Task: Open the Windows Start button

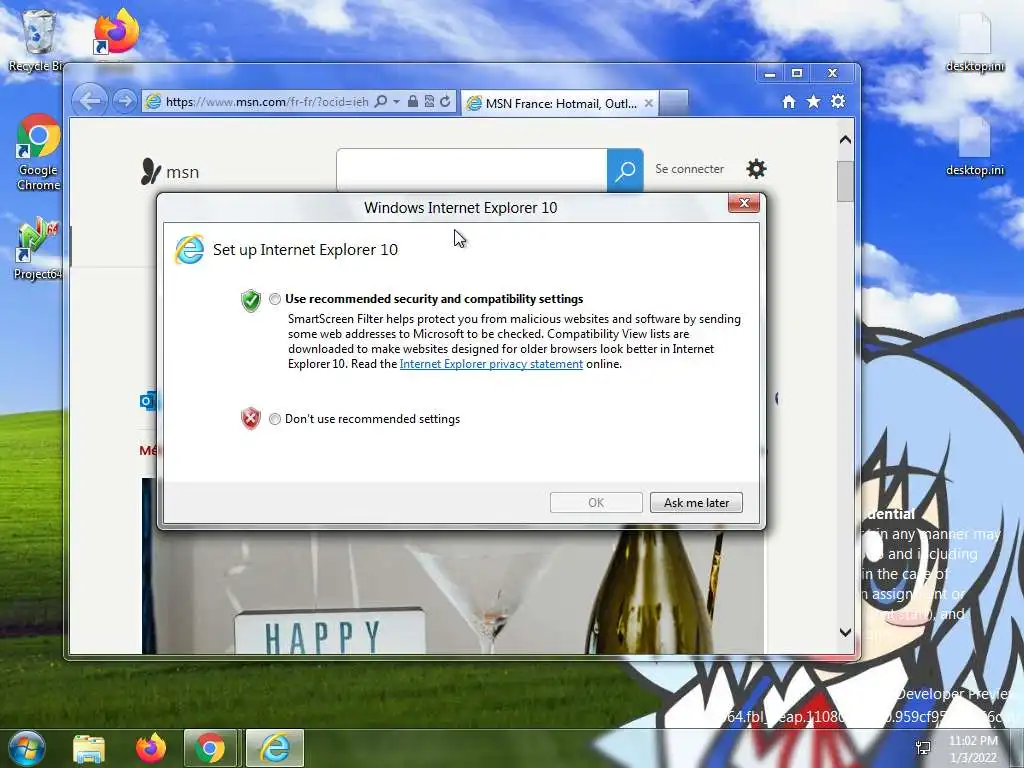Action: (x=27, y=748)
